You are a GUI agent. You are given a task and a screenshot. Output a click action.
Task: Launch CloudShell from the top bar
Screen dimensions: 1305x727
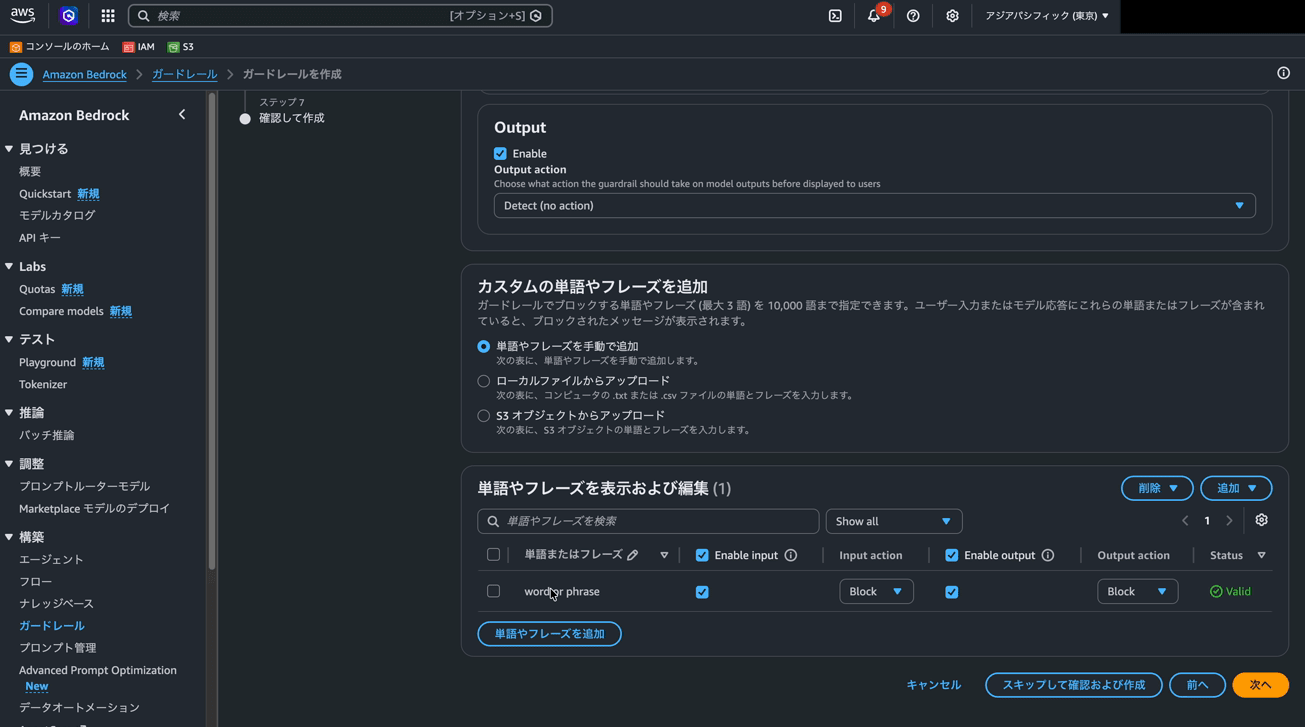tap(835, 16)
